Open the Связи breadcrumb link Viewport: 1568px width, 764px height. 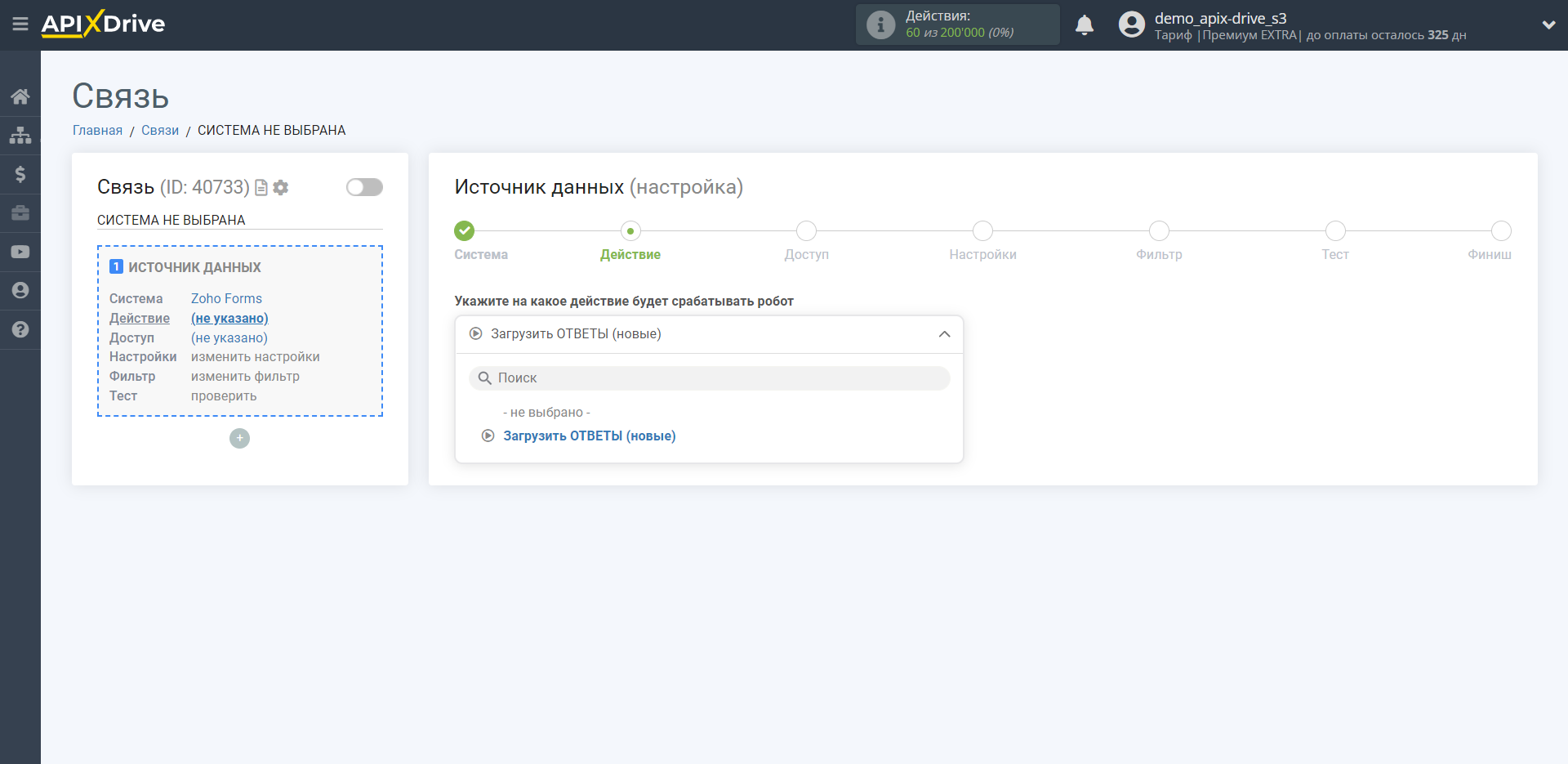point(160,131)
